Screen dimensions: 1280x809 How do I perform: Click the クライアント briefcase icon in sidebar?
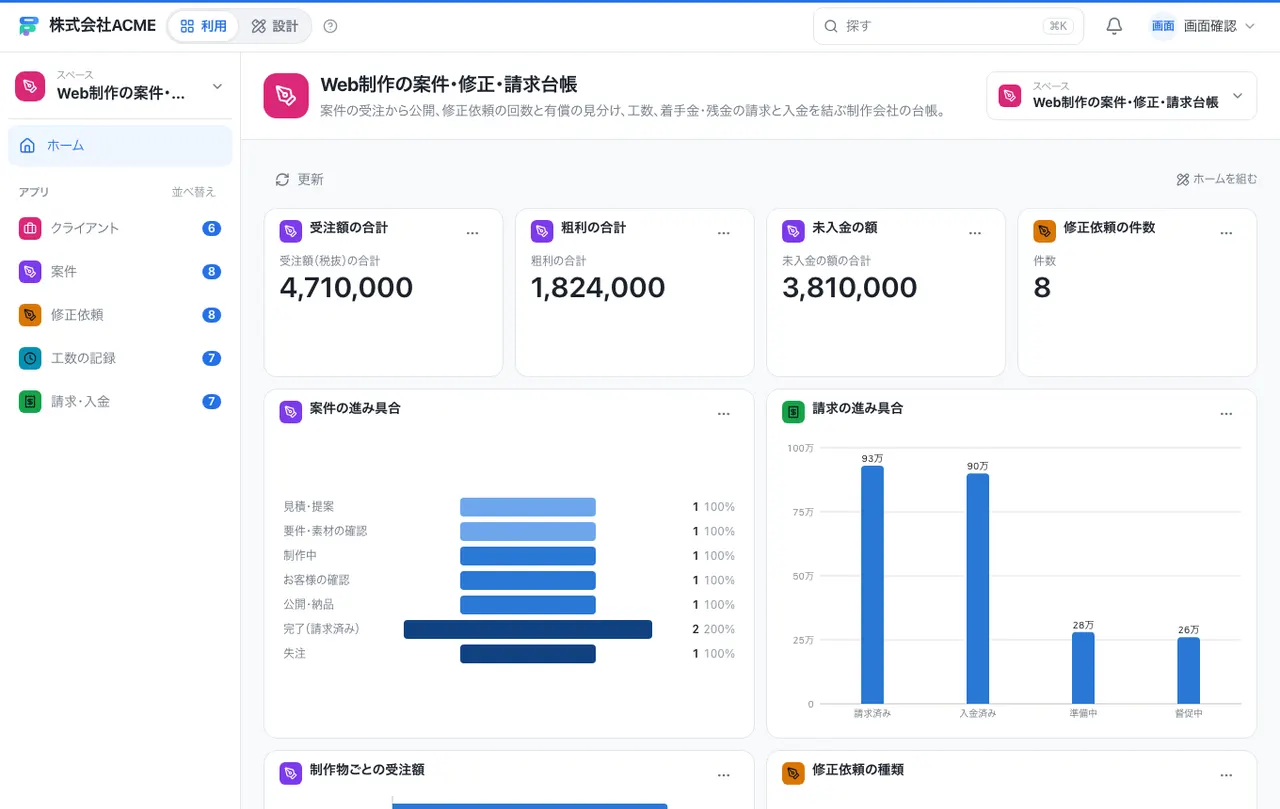point(30,228)
